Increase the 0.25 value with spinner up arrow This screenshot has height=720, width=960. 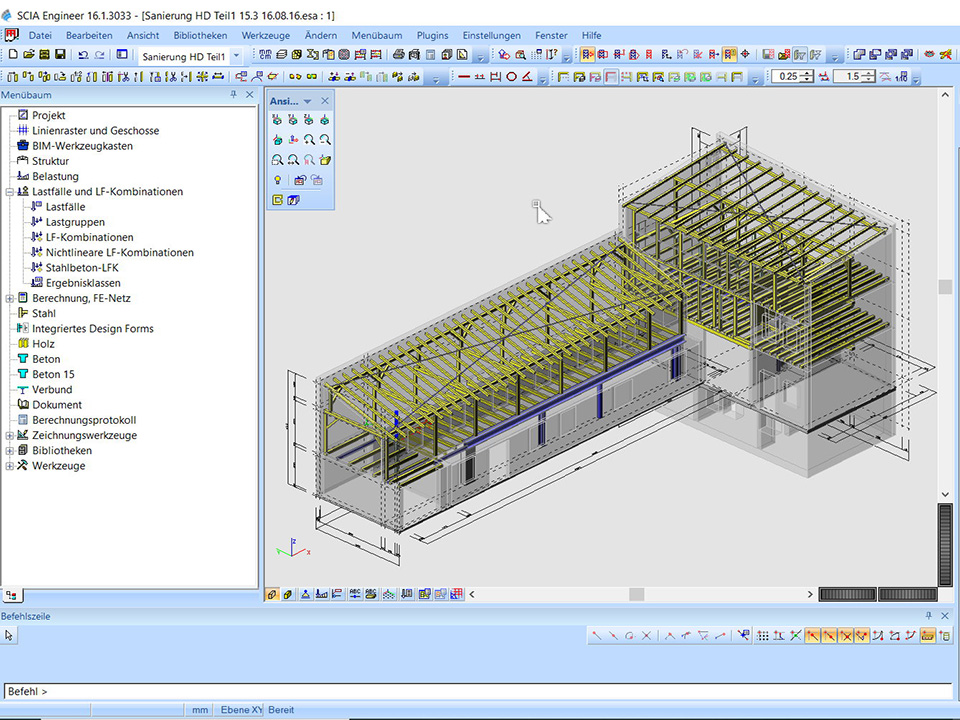[x=808, y=72]
